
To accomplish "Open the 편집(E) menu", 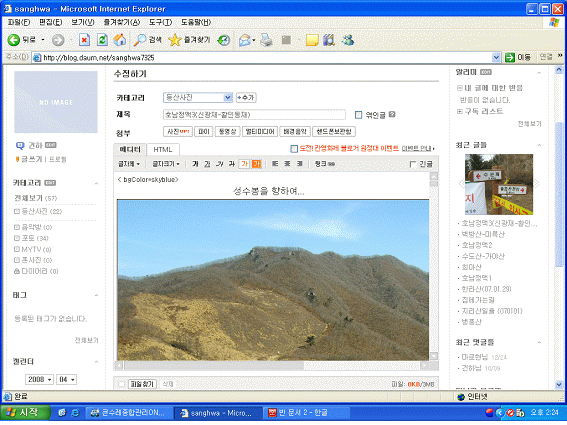I will tap(51, 22).
